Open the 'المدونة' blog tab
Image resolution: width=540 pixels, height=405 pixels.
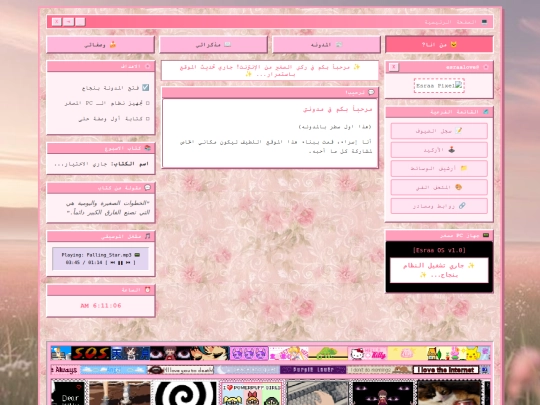coord(326,44)
